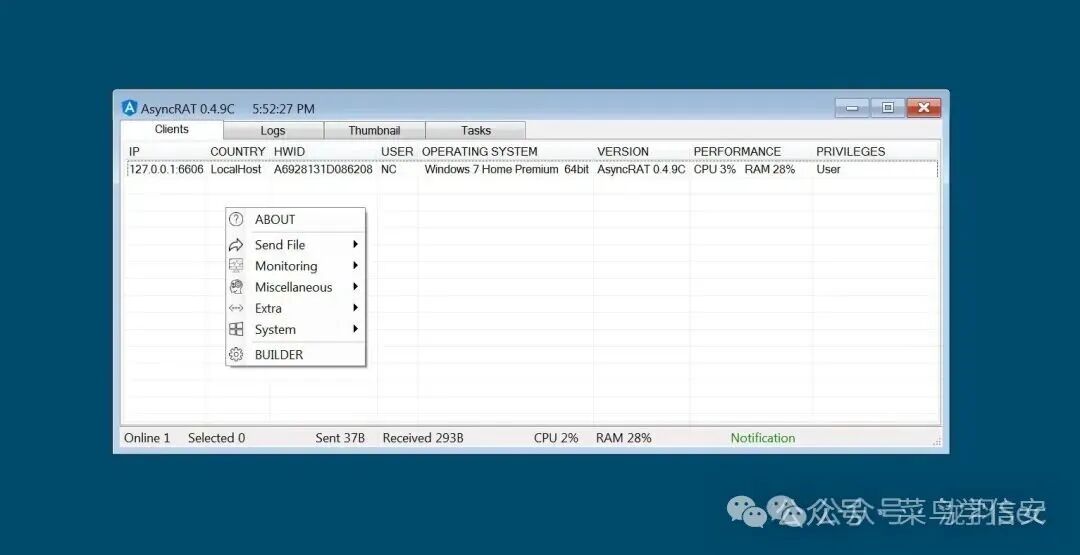
Task: Click AsyncRAT 0.4.9C version cell
Action: pyautogui.click(x=641, y=169)
